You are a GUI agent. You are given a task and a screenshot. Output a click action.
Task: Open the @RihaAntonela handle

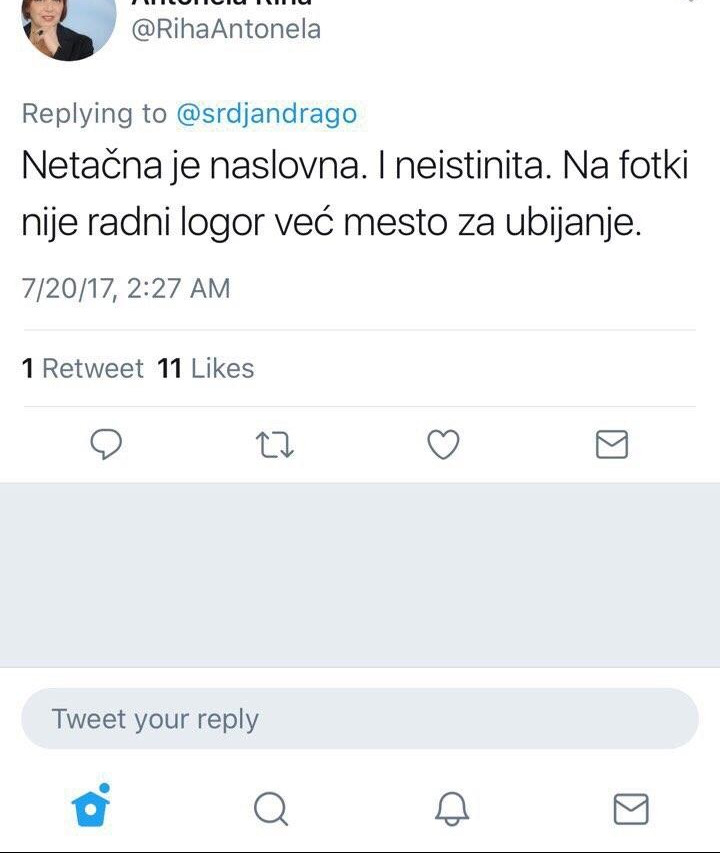click(226, 29)
